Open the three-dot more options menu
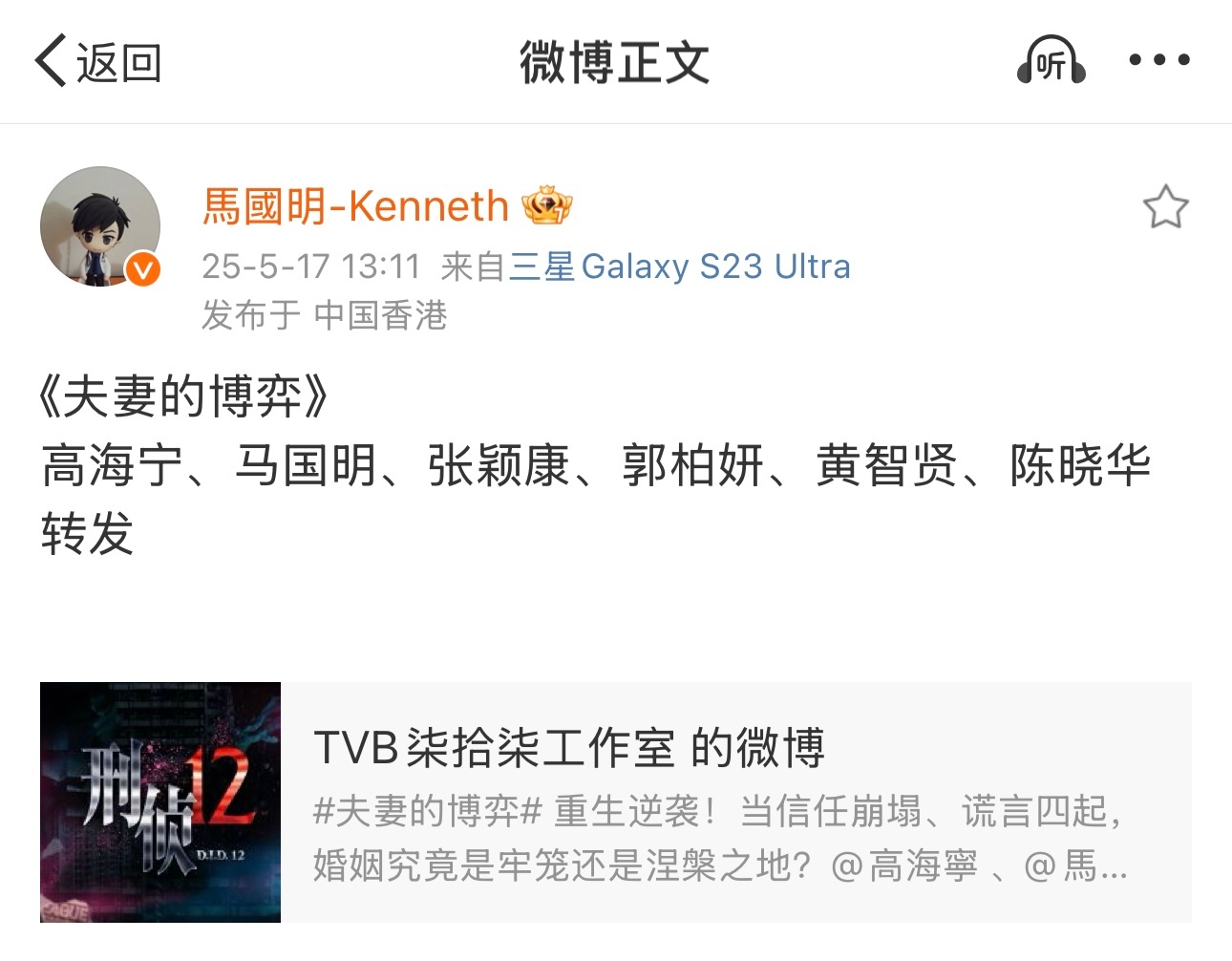Viewport: 1232px width, 961px height. tap(1159, 60)
